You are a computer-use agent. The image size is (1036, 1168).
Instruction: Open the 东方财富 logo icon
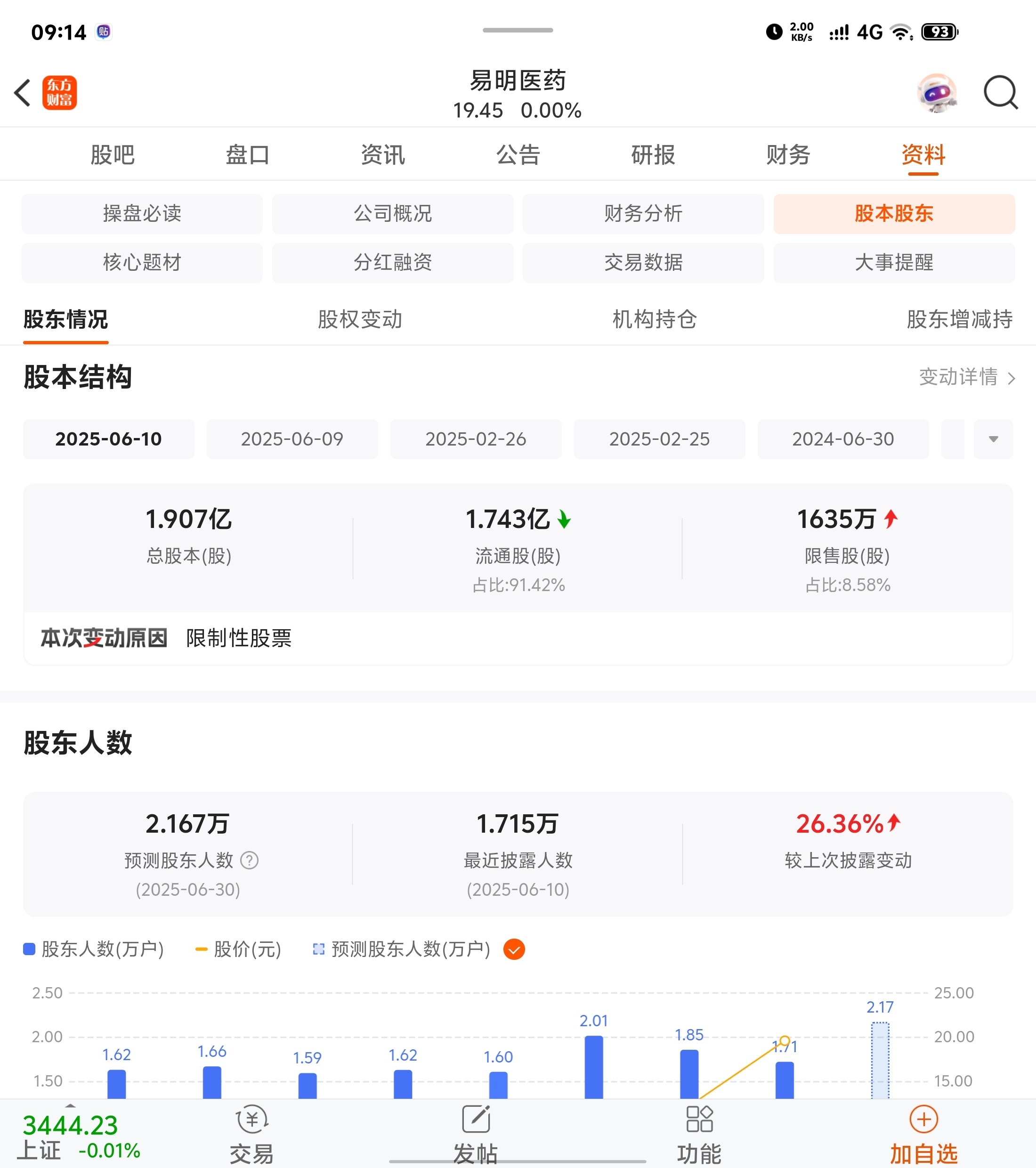click(59, 93)
